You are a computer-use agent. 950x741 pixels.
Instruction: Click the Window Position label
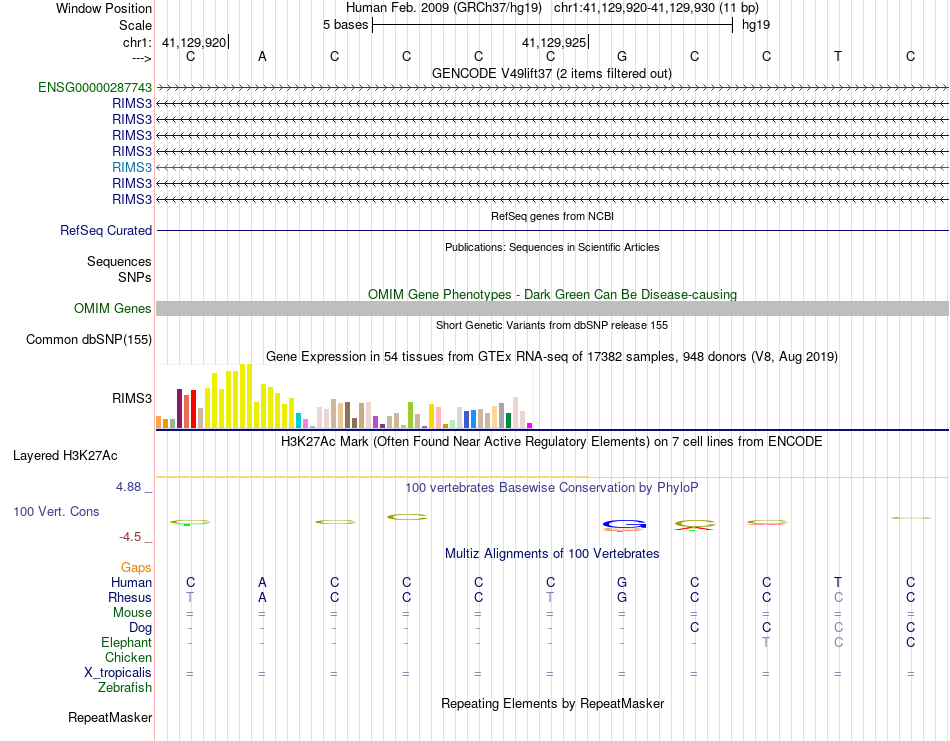point(104,8)
